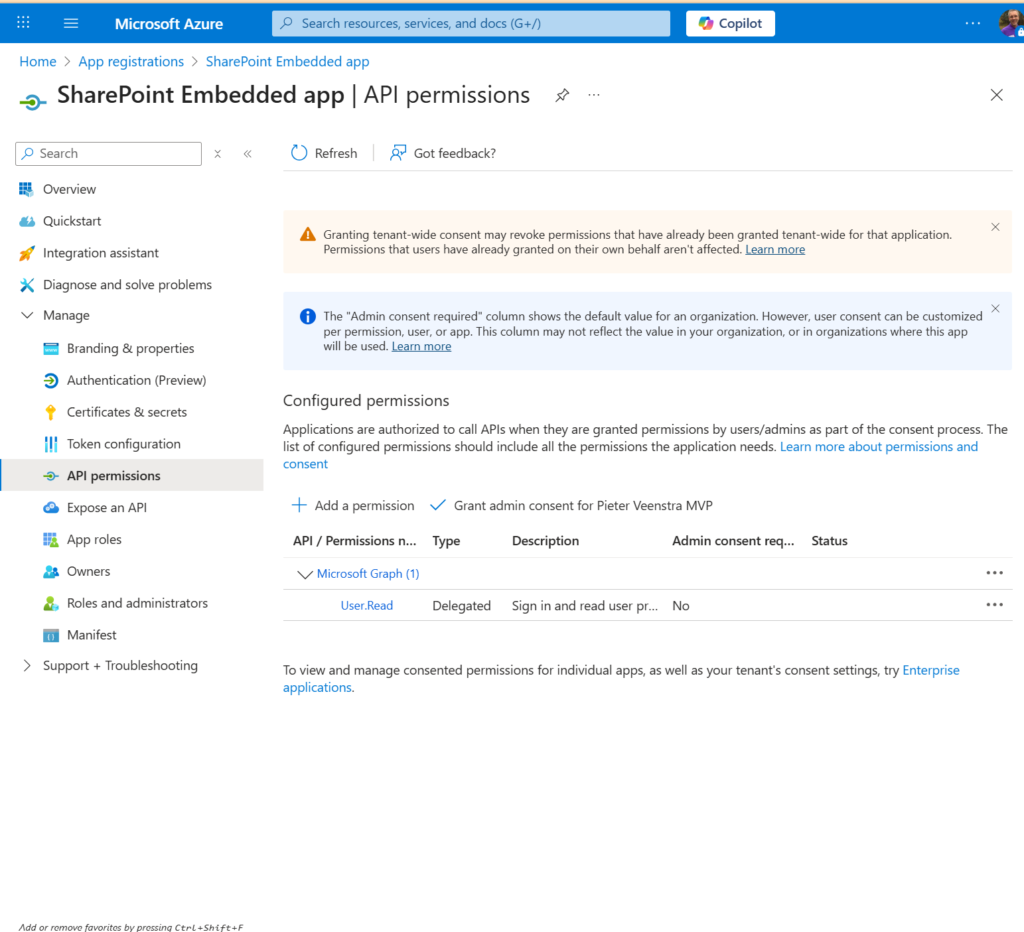Collapse the Microsoft Graph (1) chevron

click(x=304, y=574)
